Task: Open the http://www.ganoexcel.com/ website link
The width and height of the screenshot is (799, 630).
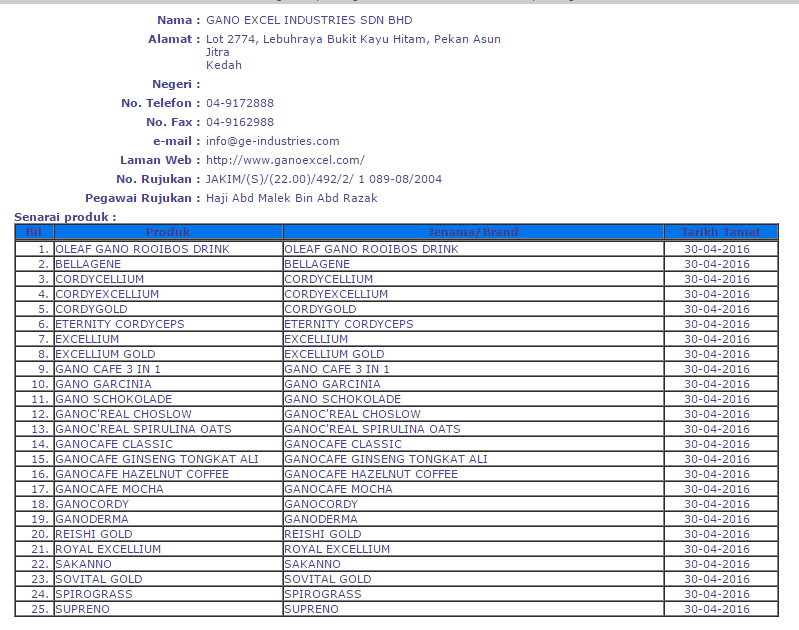Action: (285, 160)
